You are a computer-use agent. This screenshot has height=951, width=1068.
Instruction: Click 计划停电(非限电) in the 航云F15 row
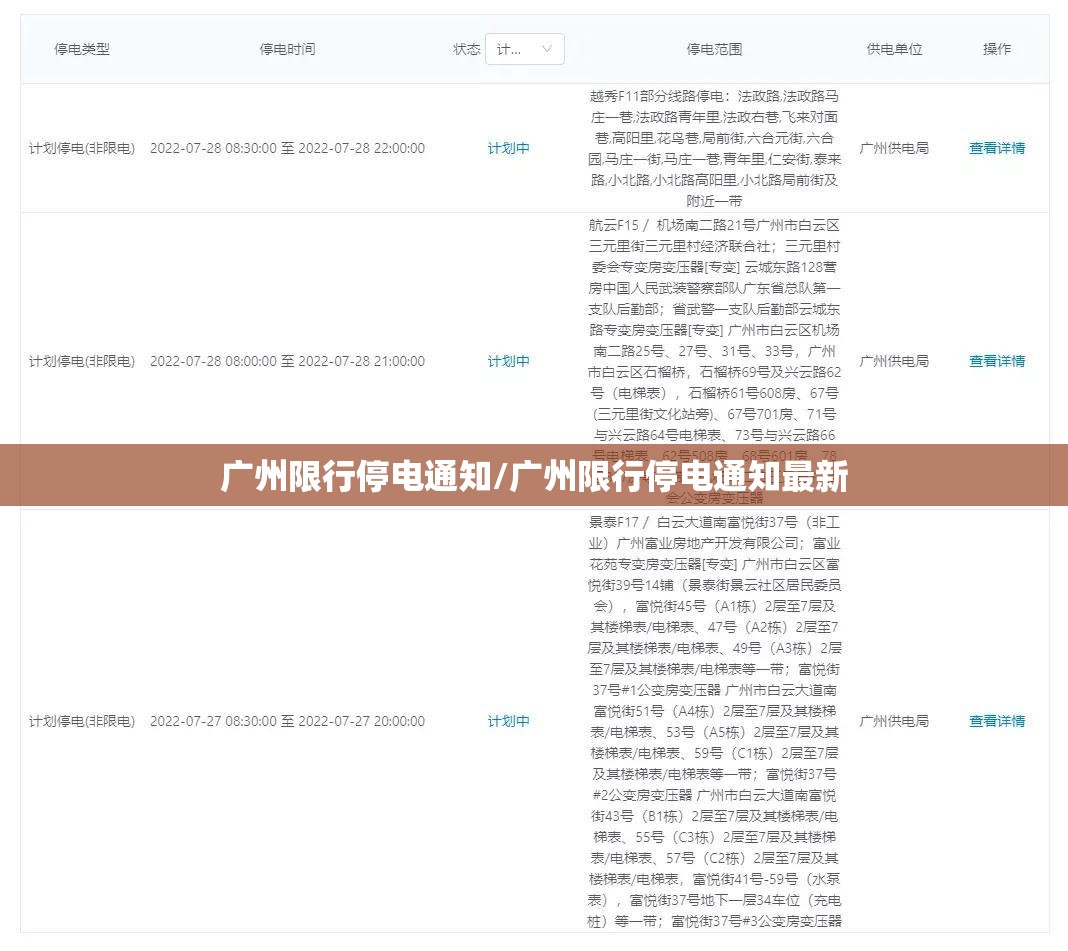click(x=82, y=361)
